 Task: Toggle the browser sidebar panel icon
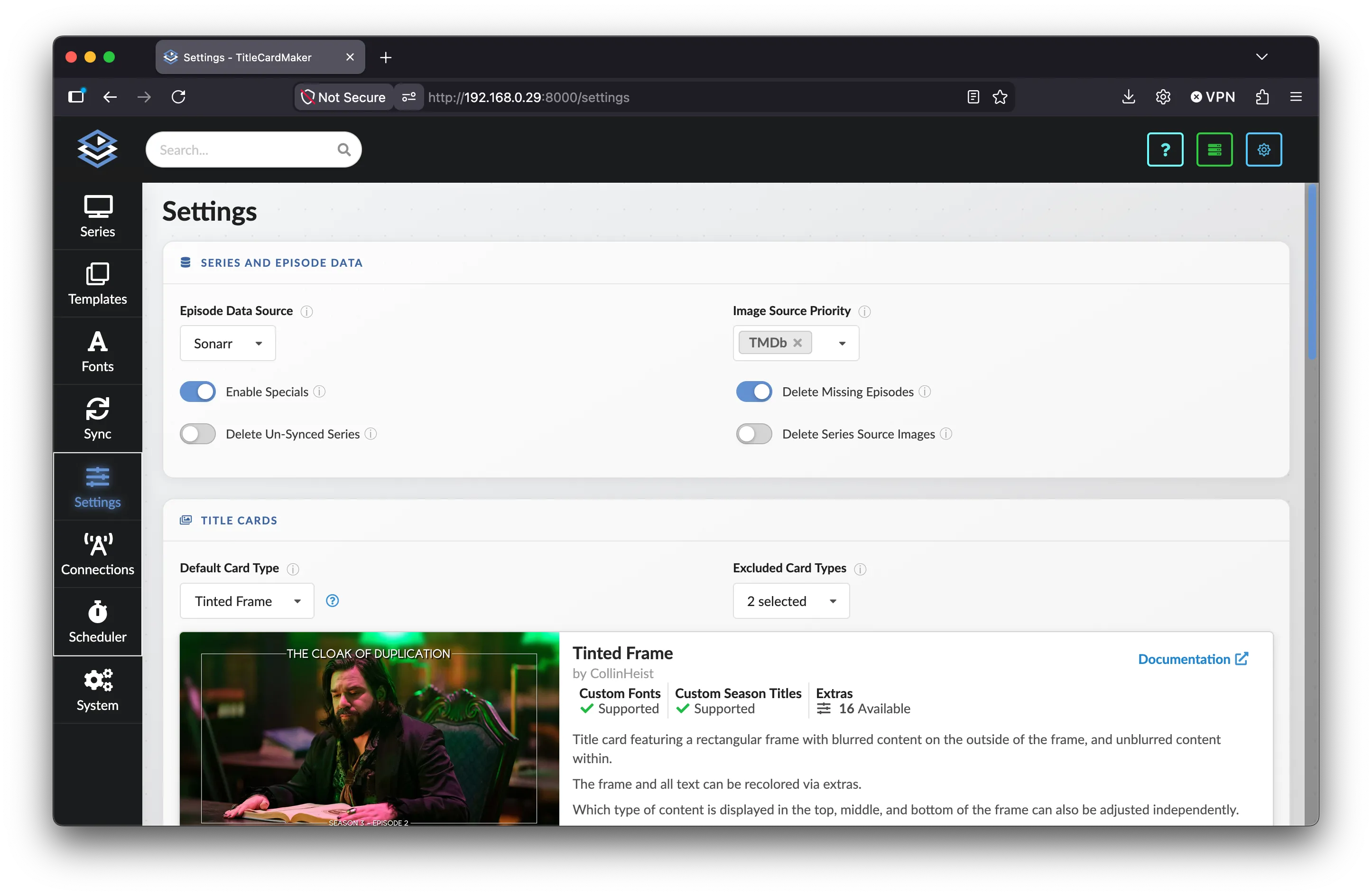77,96
